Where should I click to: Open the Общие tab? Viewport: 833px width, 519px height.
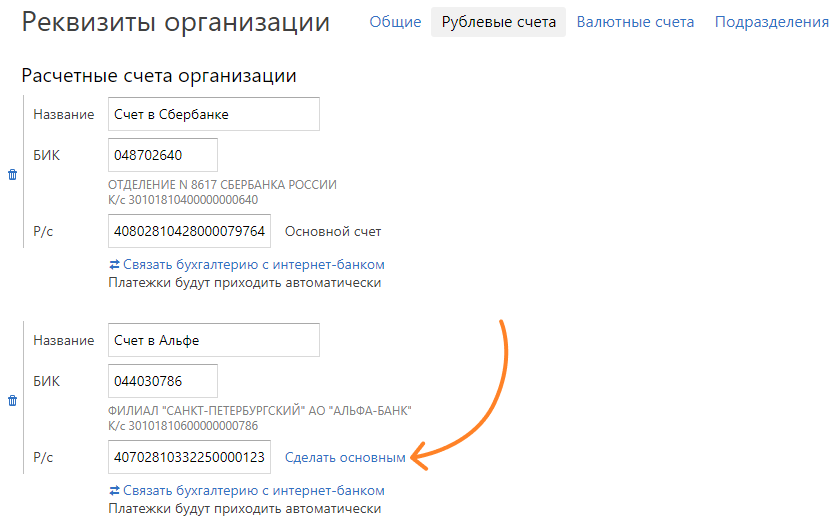(395, 22)
